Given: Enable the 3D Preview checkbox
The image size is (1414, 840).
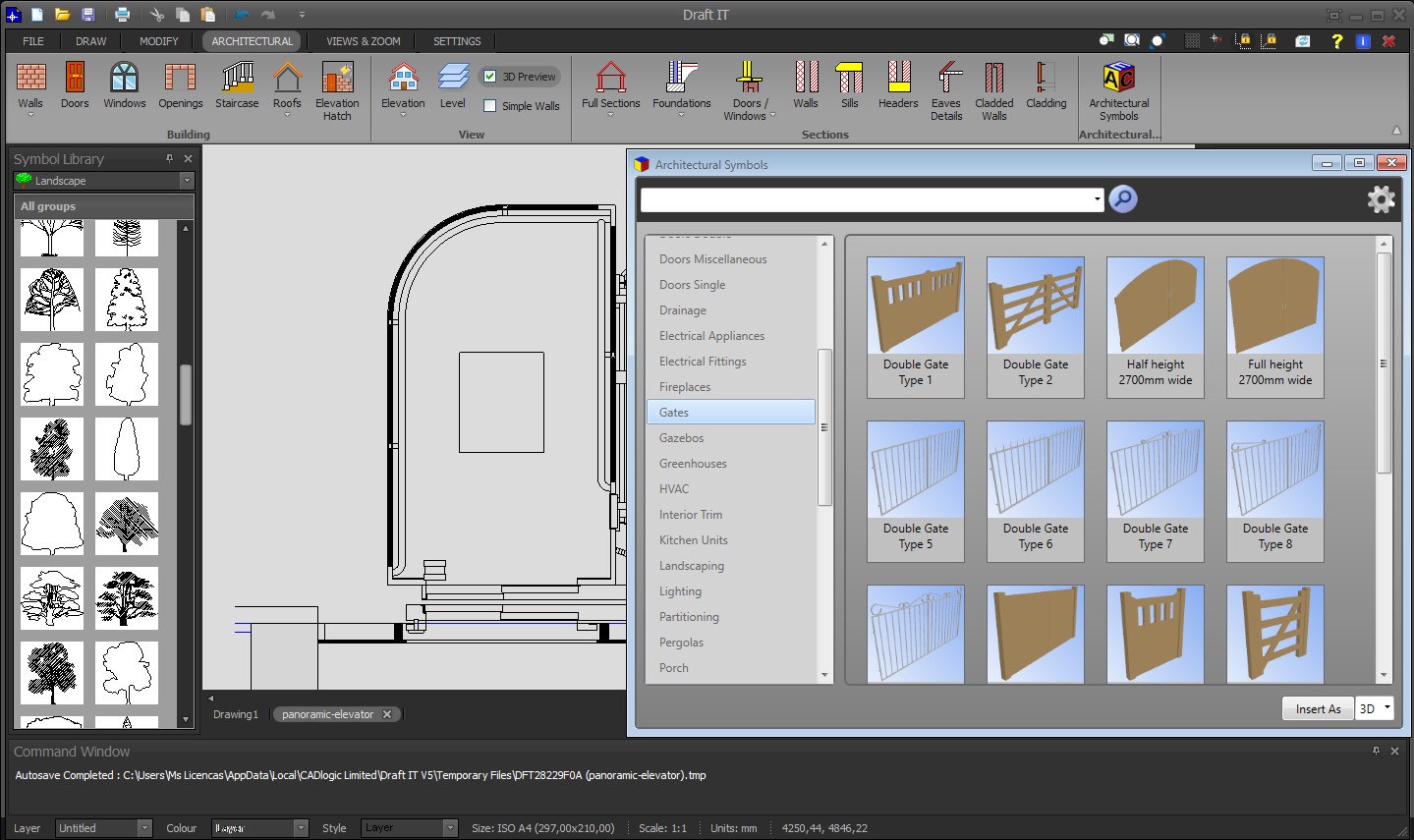Looking at the screenshot, I should (487, 76).
